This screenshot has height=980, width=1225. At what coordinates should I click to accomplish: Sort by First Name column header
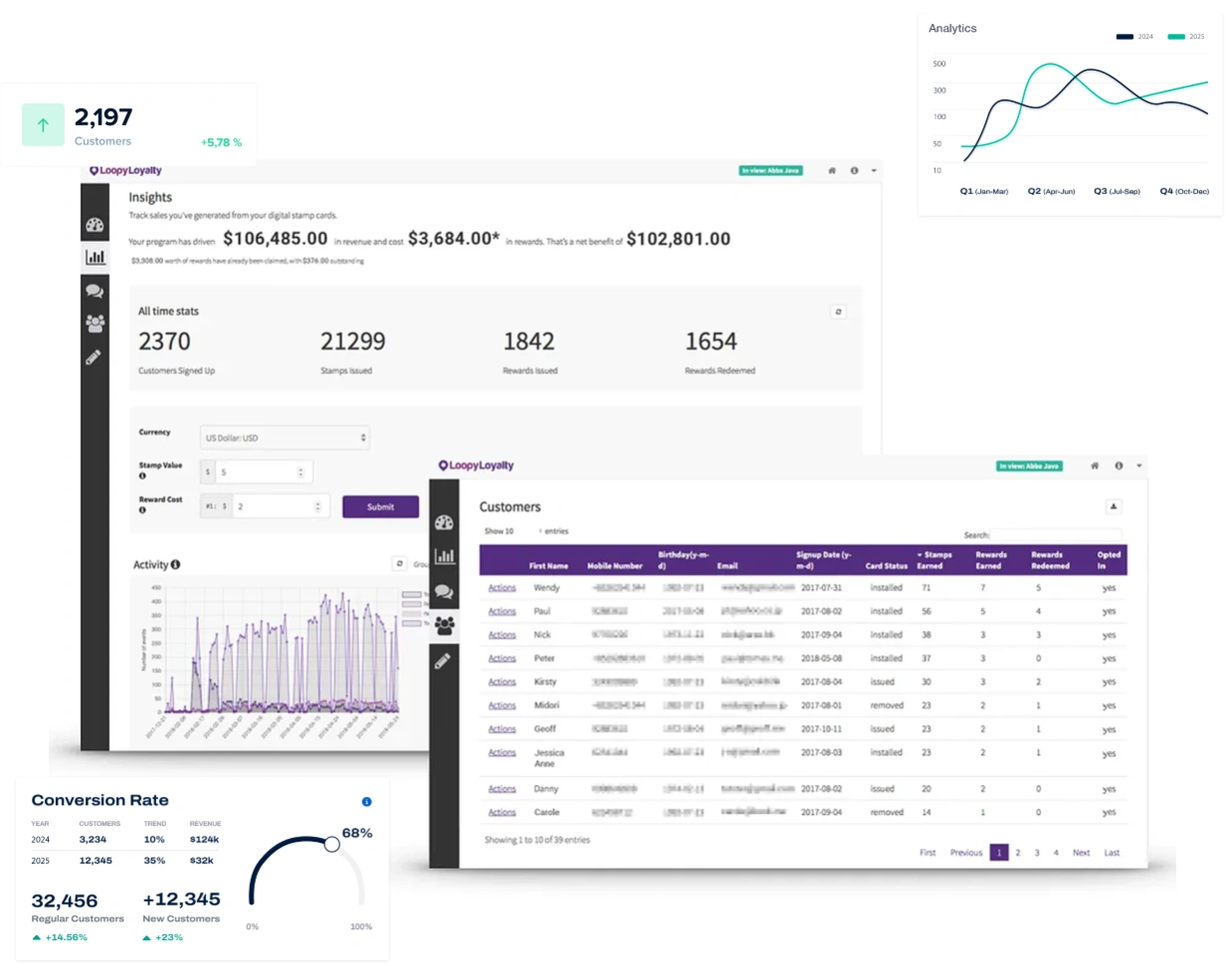pos(548,566)
